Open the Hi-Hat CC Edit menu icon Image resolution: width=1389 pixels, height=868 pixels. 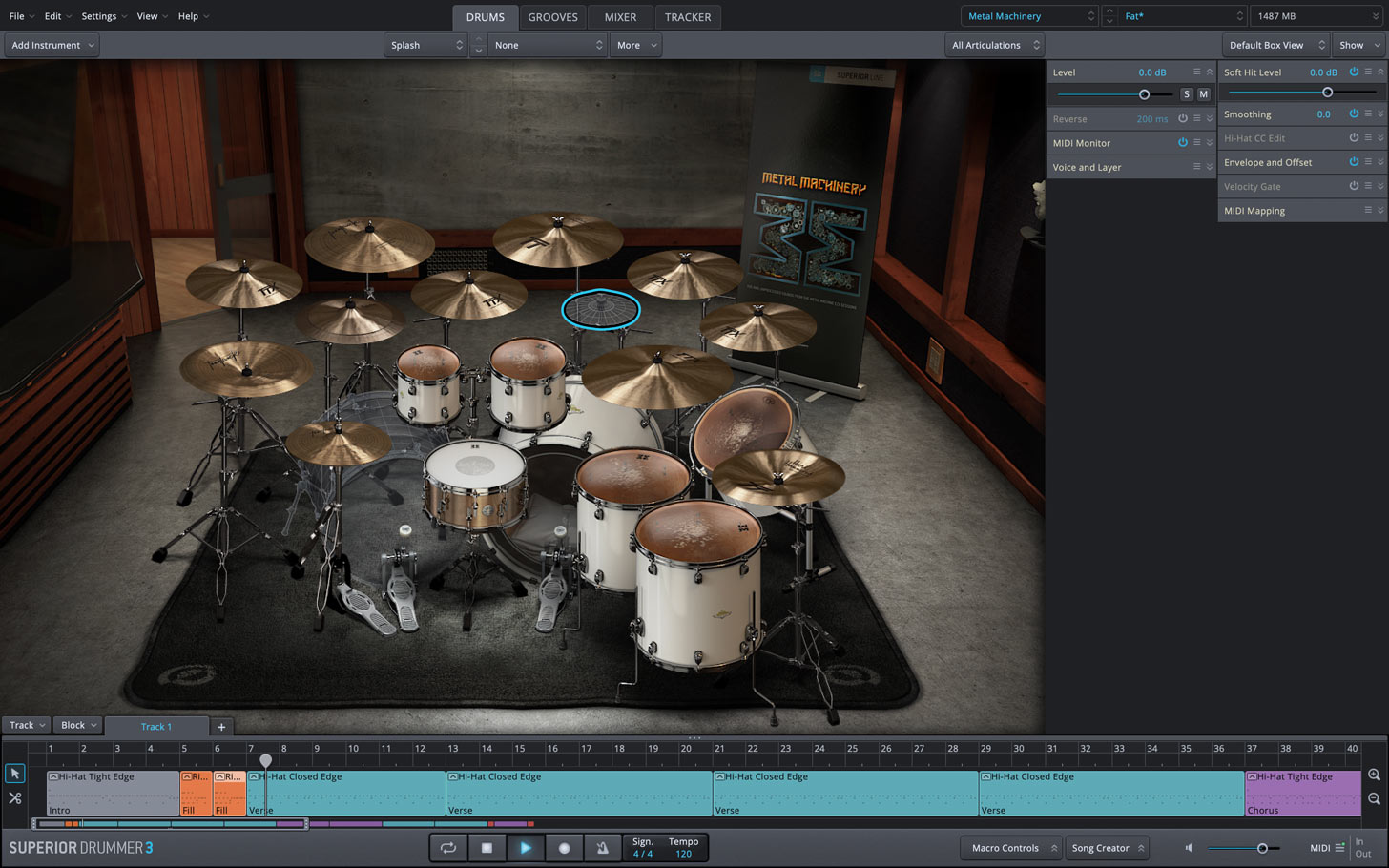[x=1368, y=138]
